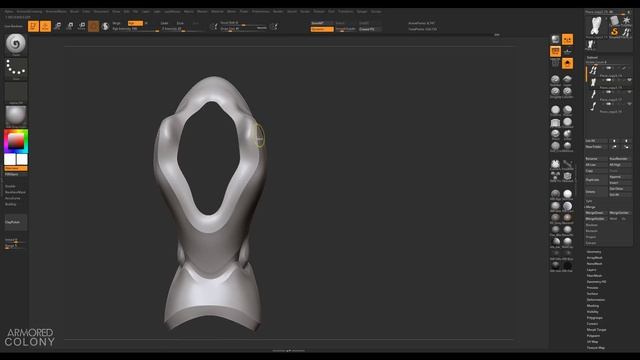Click the SimpleBrush S tool icon
Screen dimensions: 640x360
click(614, 32)
